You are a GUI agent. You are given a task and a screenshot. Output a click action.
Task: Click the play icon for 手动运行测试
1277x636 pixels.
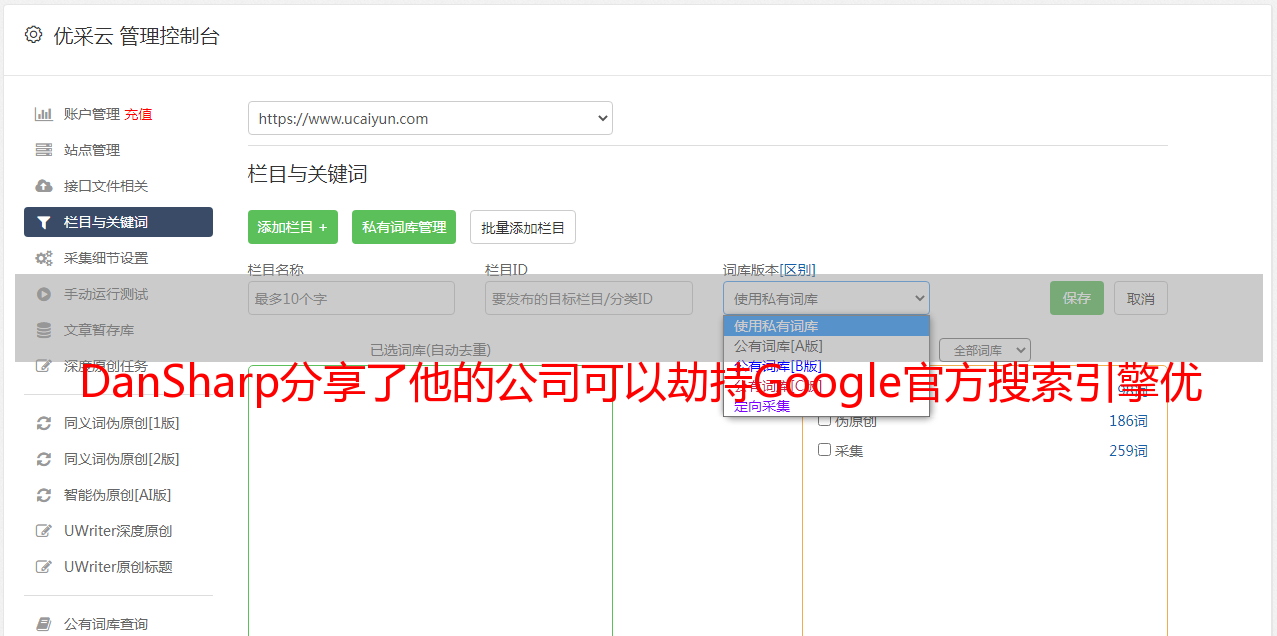pos(44,294)
